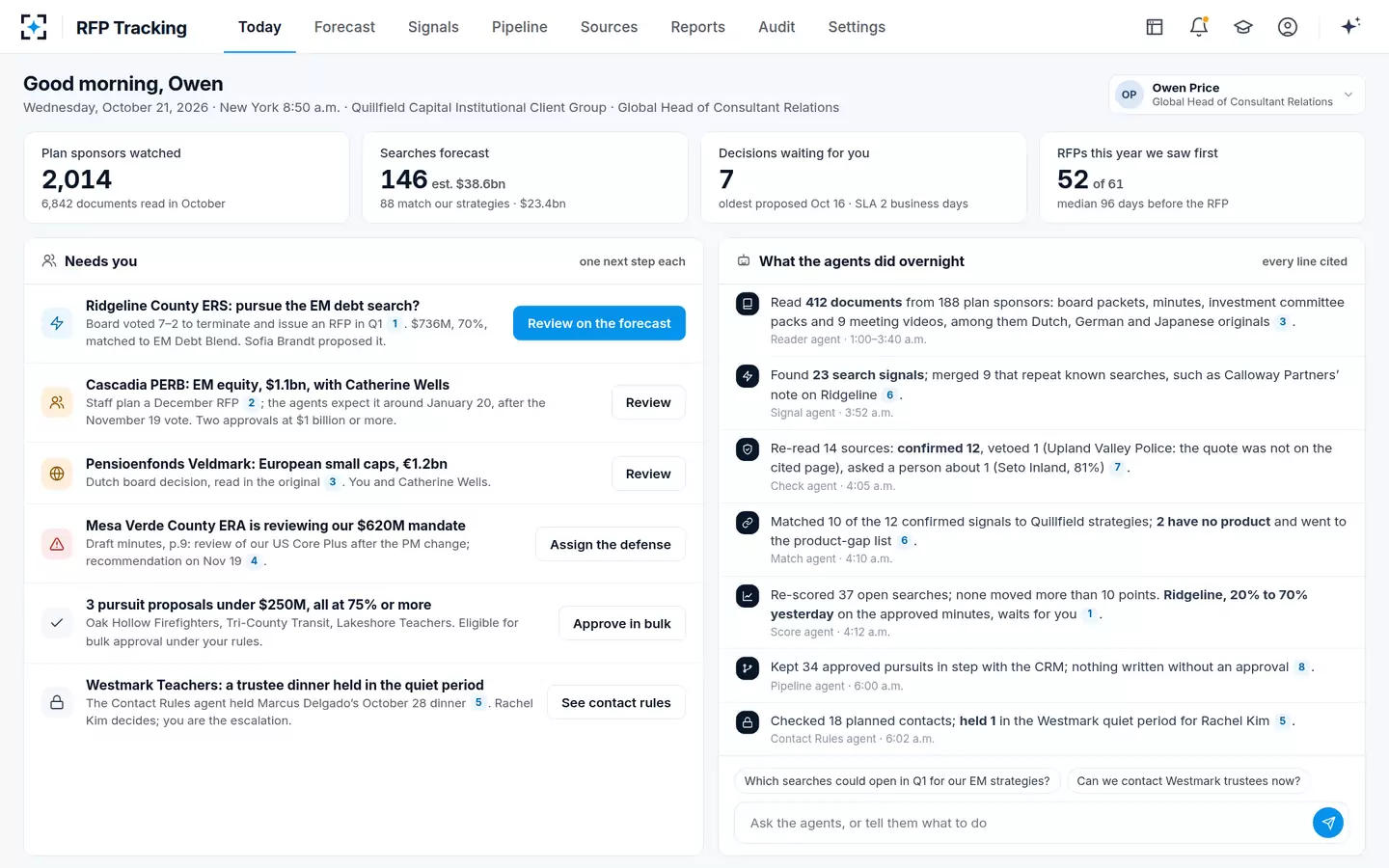Open citation 8 on the Pipeline agent line

[1301, 667]
